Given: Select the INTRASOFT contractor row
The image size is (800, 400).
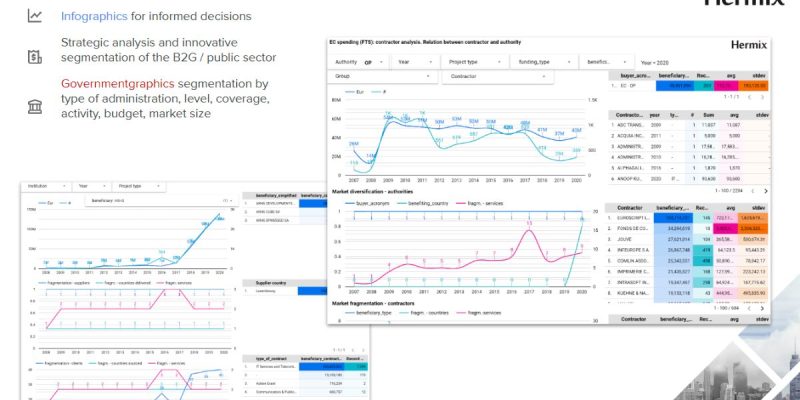Looking at the screenshot, I should point(689,282).
